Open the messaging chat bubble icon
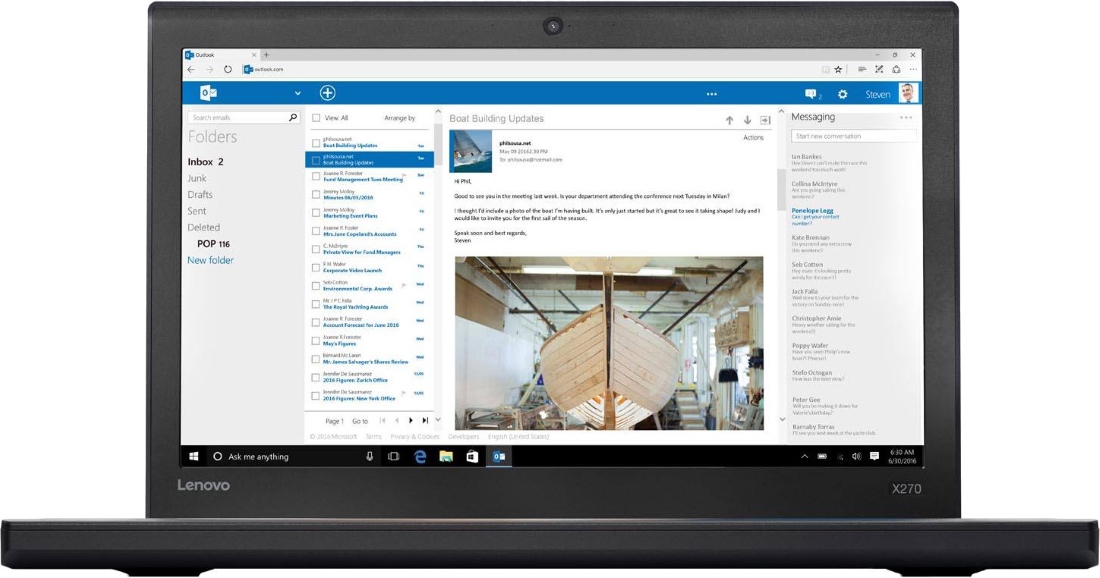This screenshot has height=578, width=1100. (811, 94)
